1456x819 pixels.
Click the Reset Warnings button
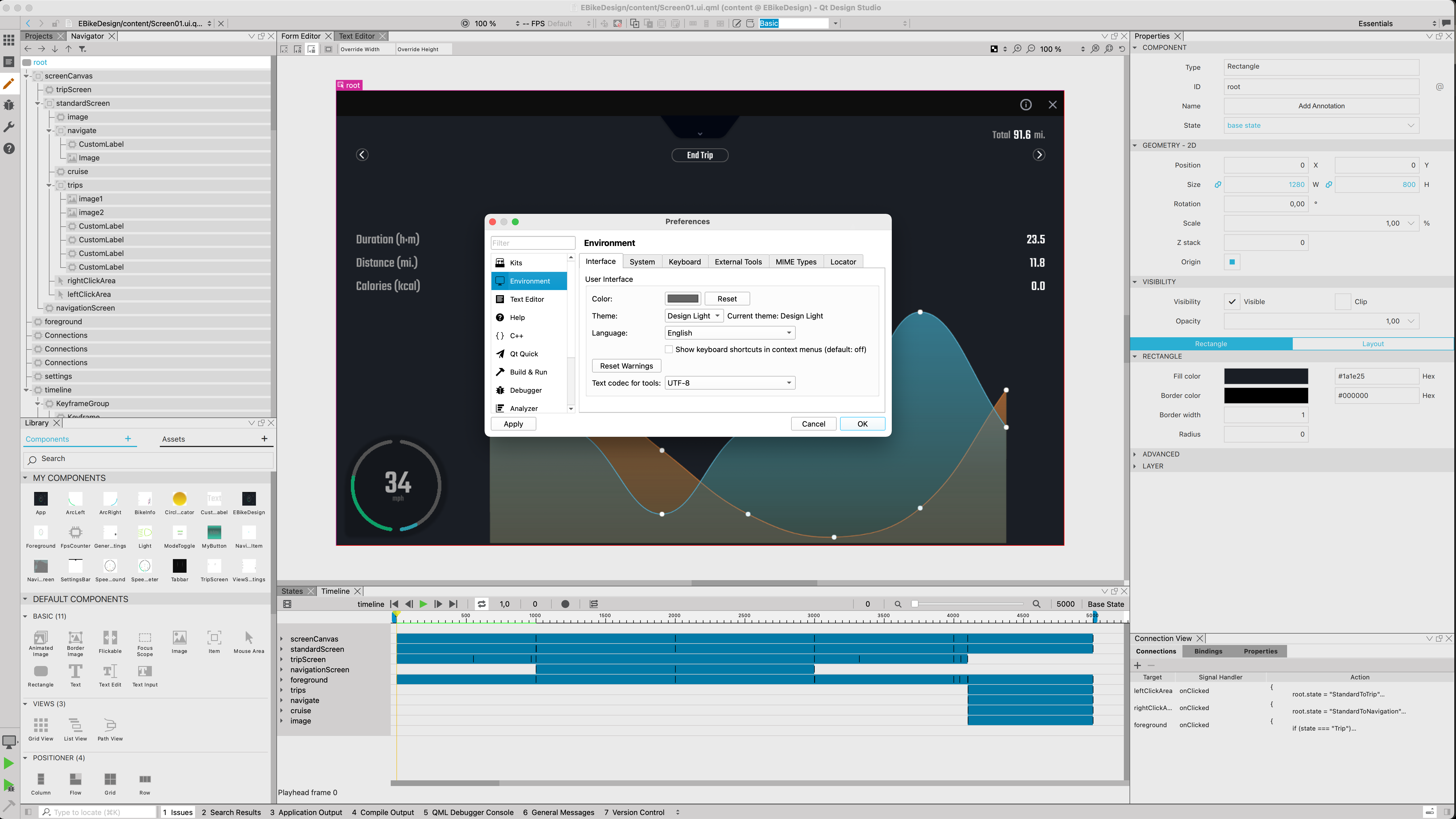point(626,366)
